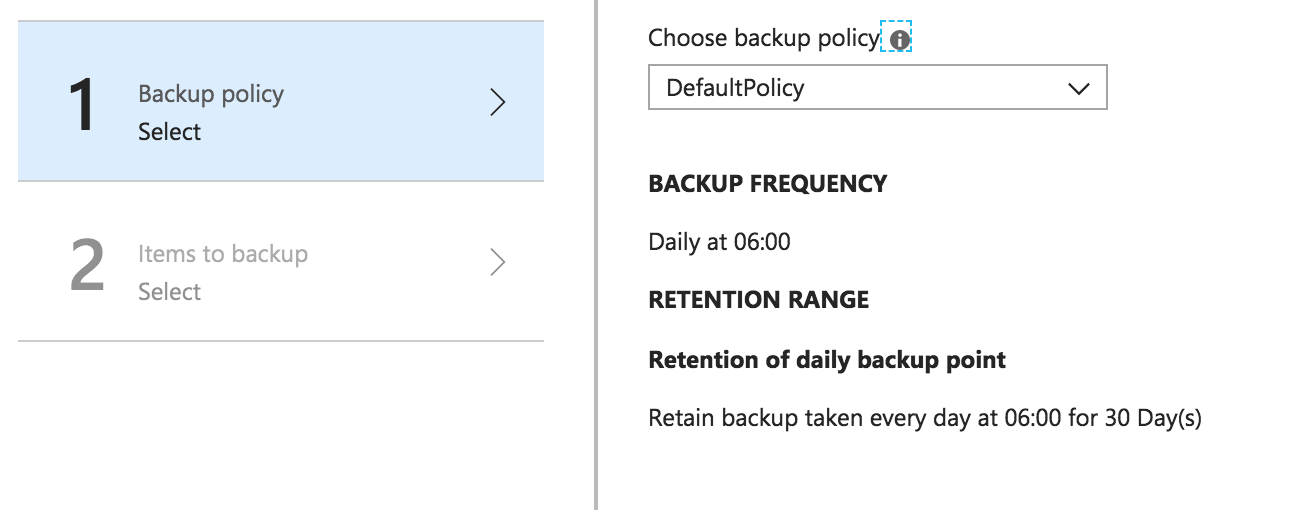Open the DefaultPolicy dropdown
Image resolution: width=1292 pixels, height=510 pixels.
click(x=877, y=88)
